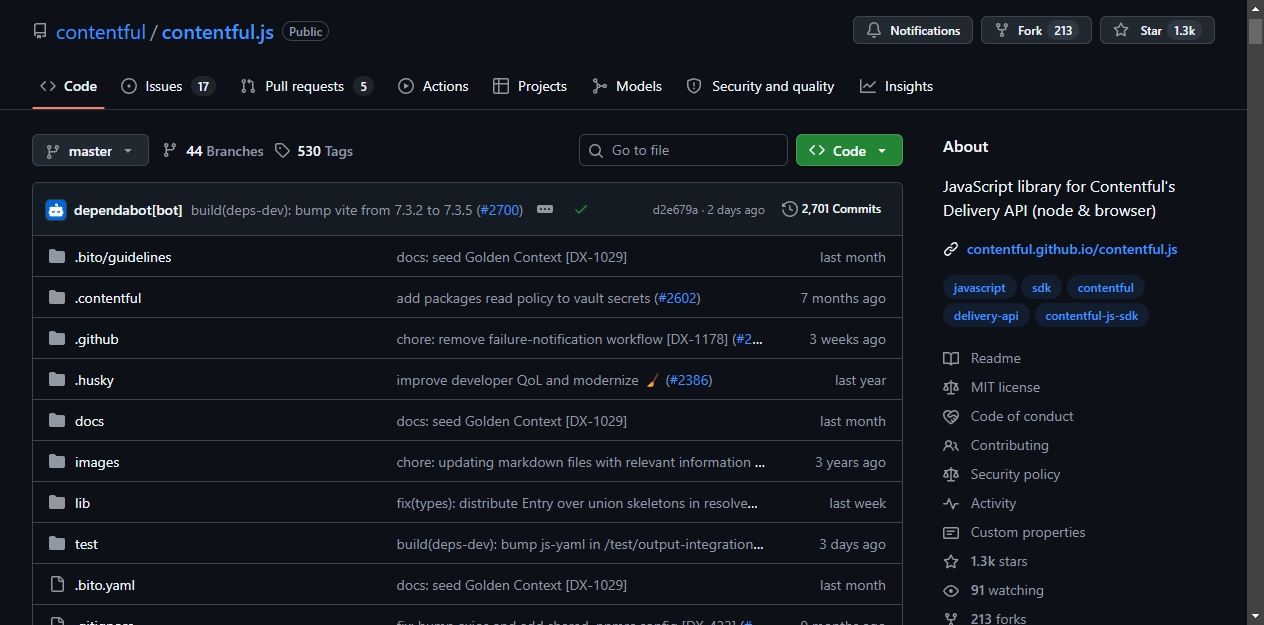Open the lib folder name
Screen dimensions: 1264x625
(x=82, y=503)
